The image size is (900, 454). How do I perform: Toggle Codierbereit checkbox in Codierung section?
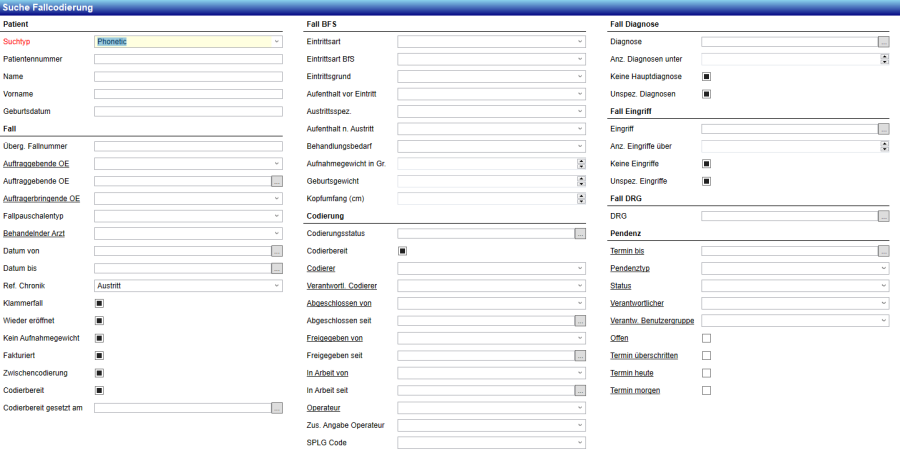[402, 251]
